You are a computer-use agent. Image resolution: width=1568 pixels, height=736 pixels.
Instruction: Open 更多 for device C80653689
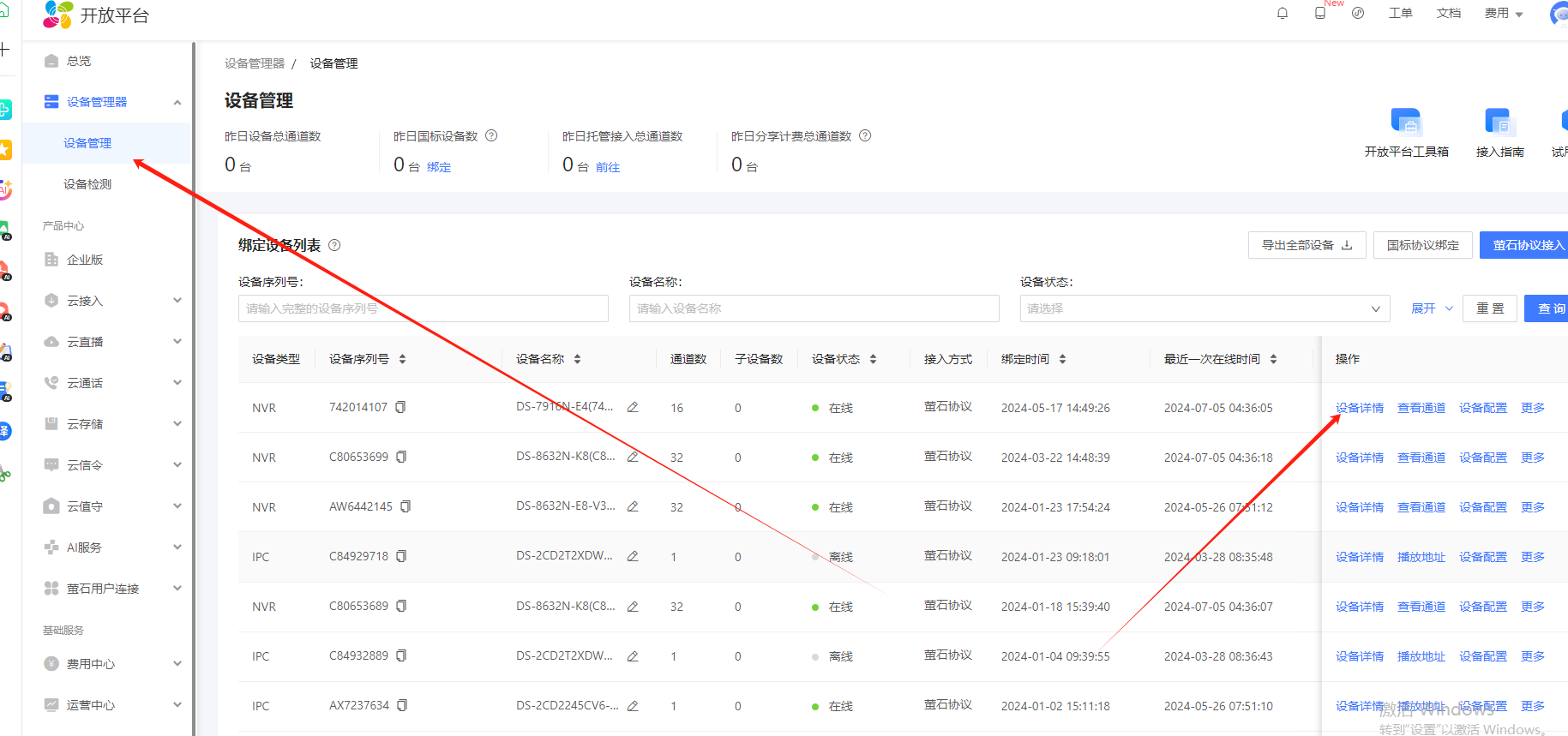pos(1532,607)
